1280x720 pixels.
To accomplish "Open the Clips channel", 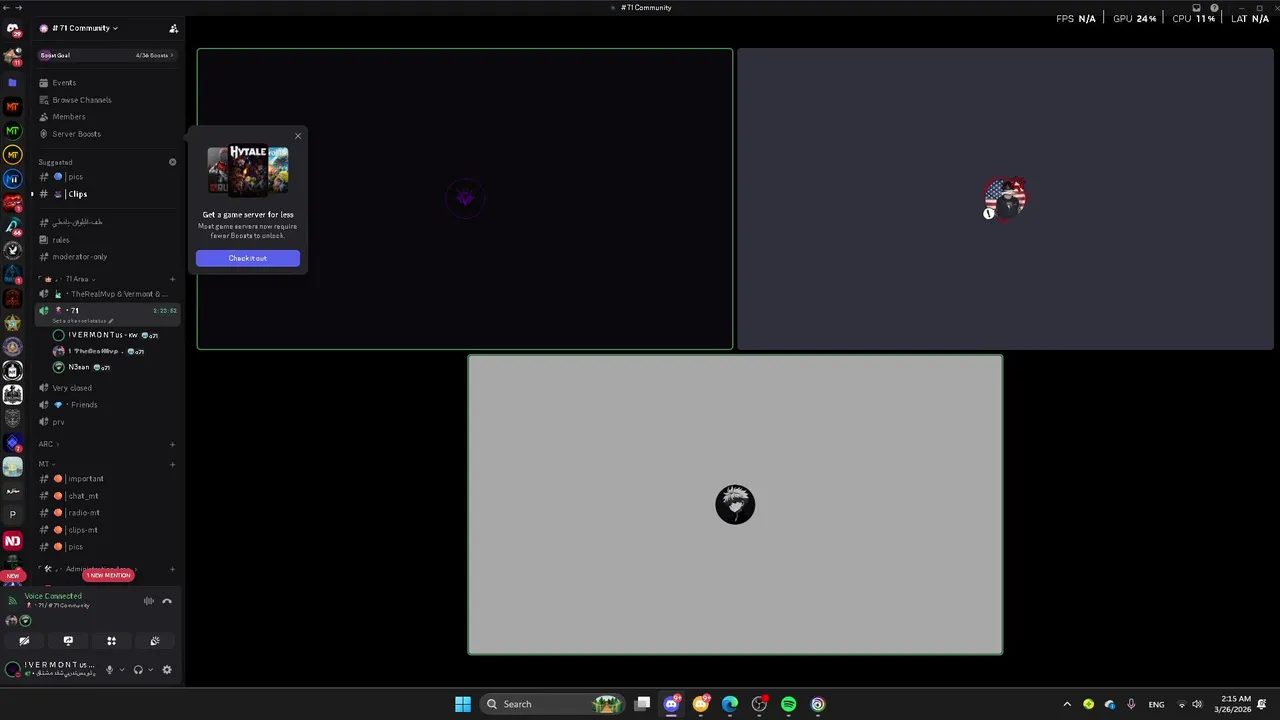I will coord(107,194).
